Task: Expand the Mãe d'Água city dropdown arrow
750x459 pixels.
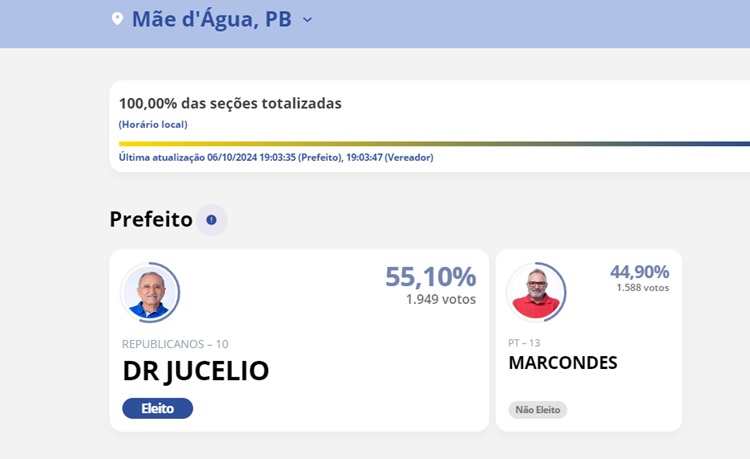Action: (307, 19)
